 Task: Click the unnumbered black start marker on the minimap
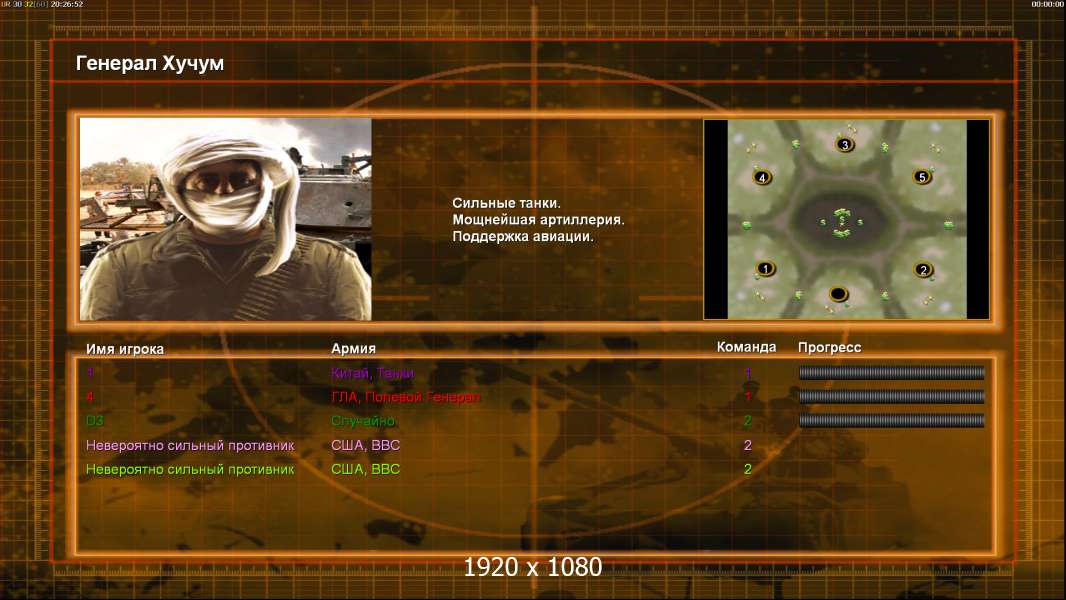point(838,294)
